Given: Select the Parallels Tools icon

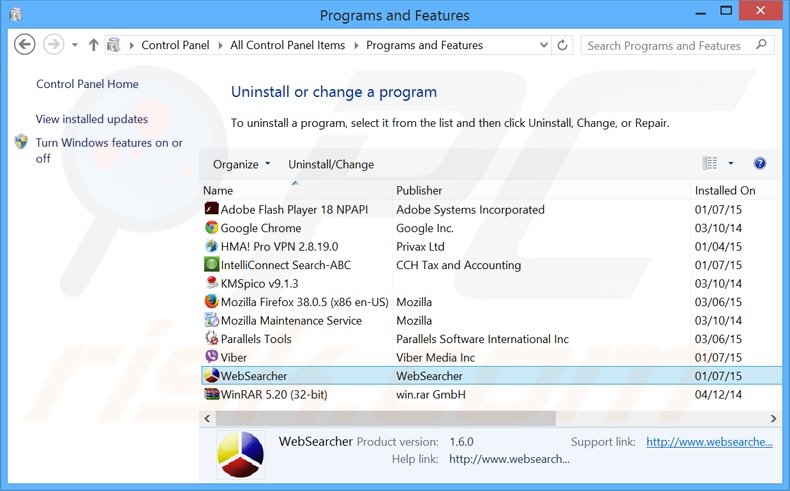Looking at the screenshot, I should tap(212, 338).
